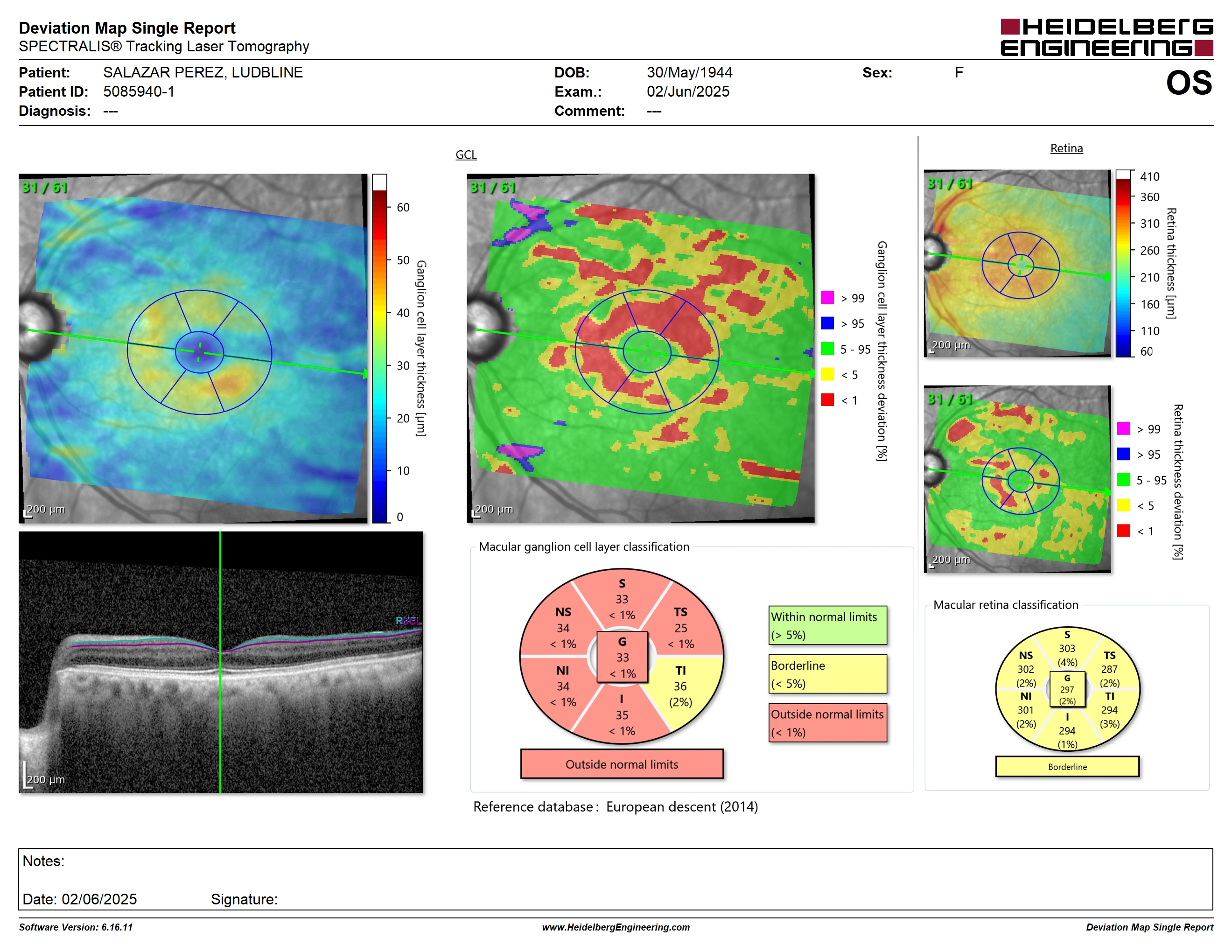Open the GCL deviation map image
Image resolution: width=1232 pixels, height=952 pixels.
pyautogui.click(x=640, y=348)
